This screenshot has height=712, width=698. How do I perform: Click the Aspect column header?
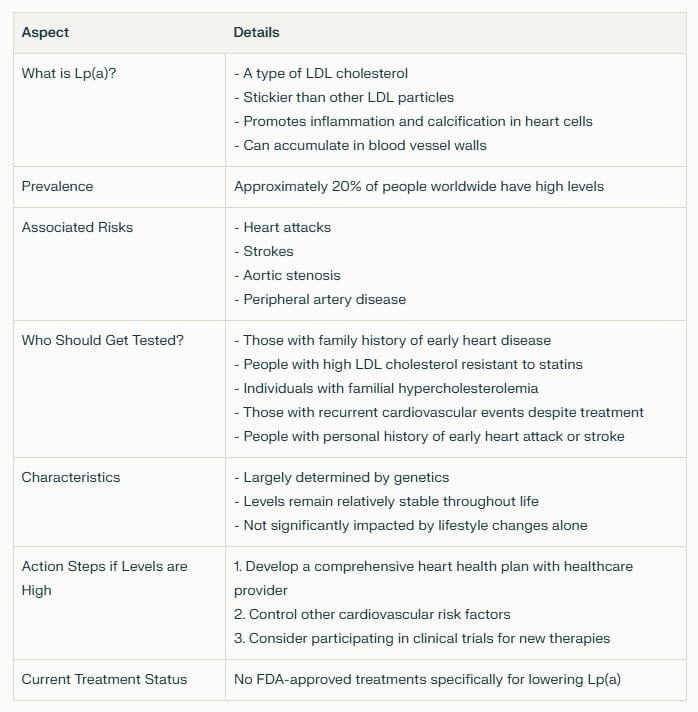coord(45,32)
